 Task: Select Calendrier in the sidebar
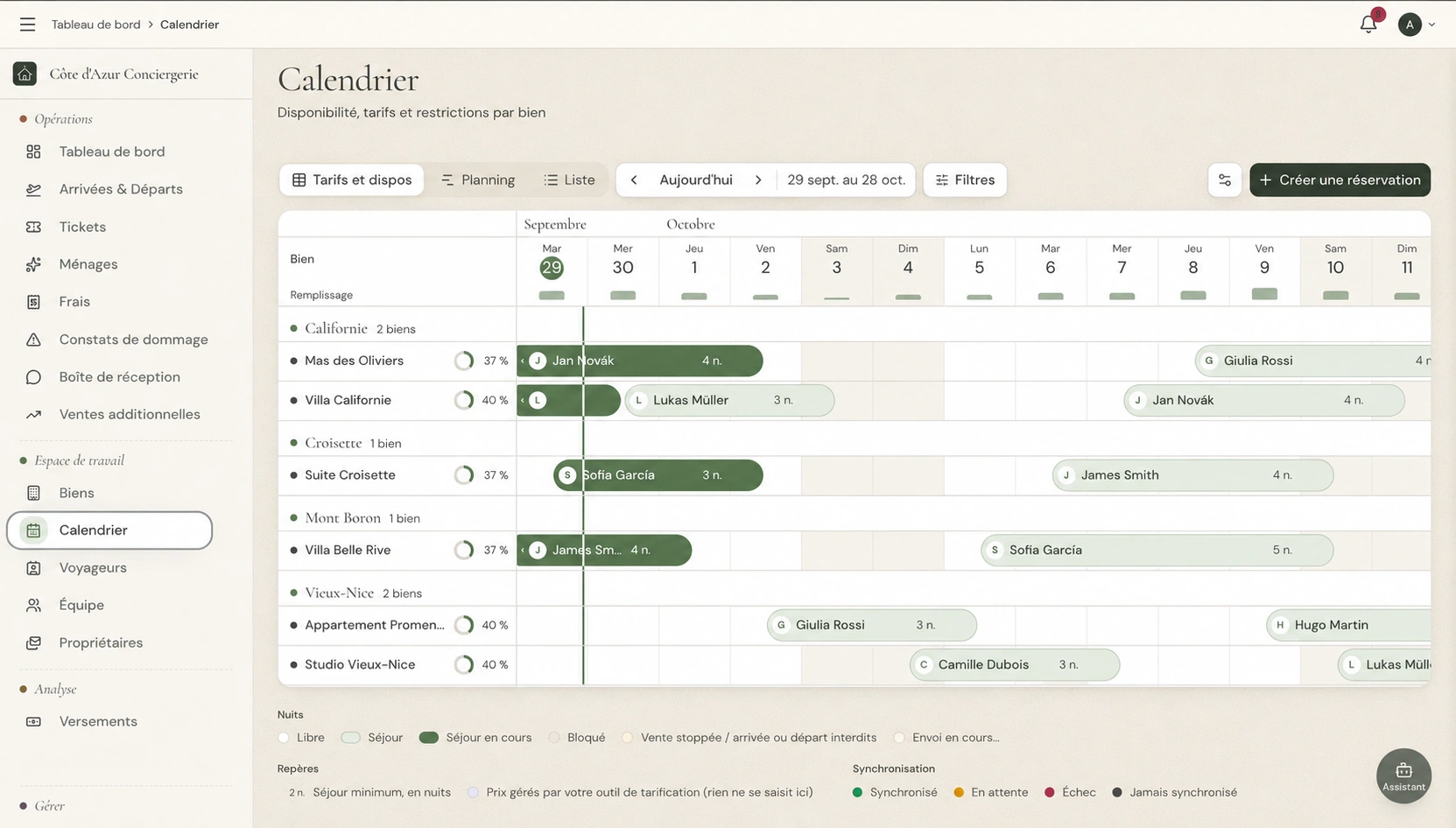coord(109,530)
